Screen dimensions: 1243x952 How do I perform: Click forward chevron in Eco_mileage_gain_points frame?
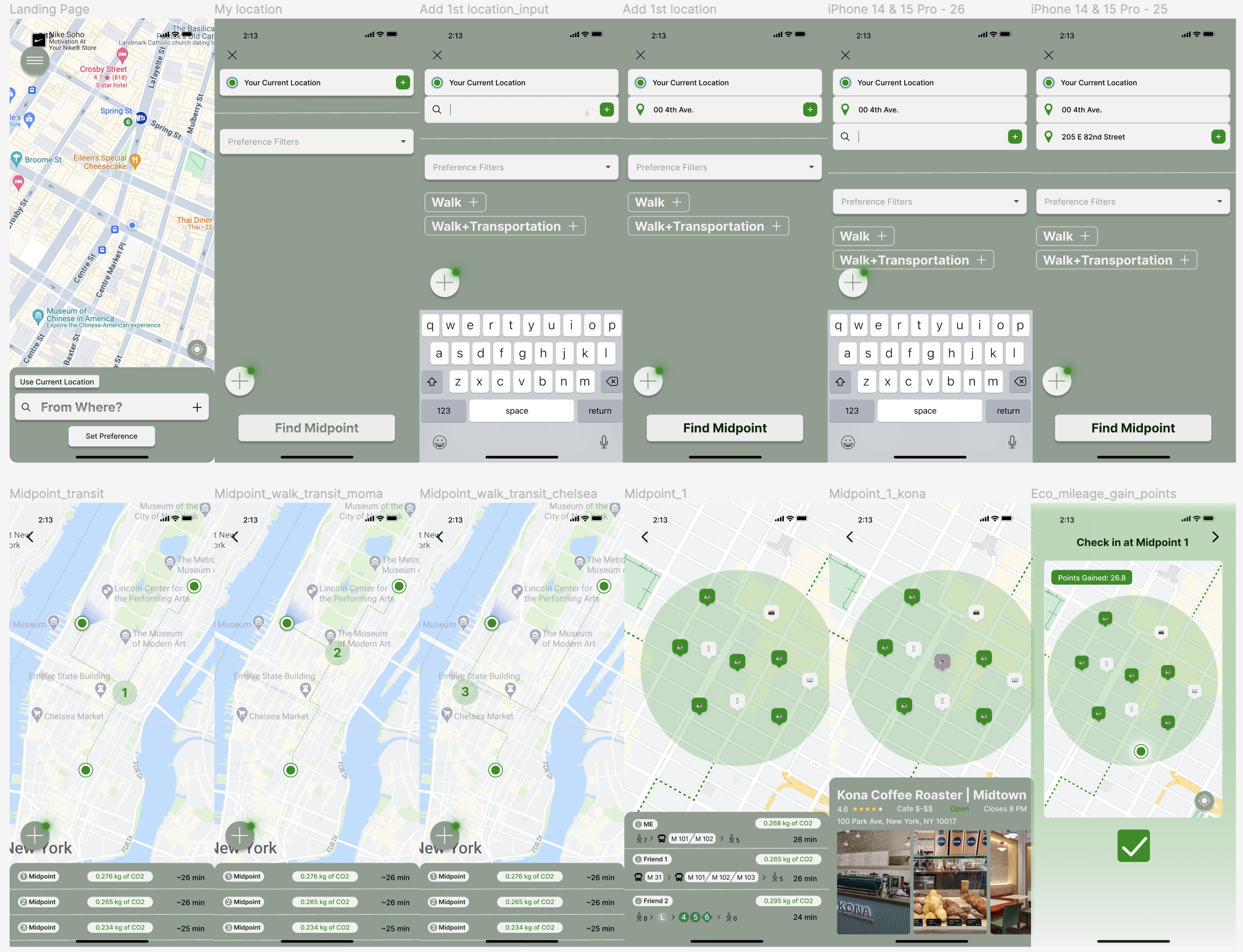point(1215,536)
